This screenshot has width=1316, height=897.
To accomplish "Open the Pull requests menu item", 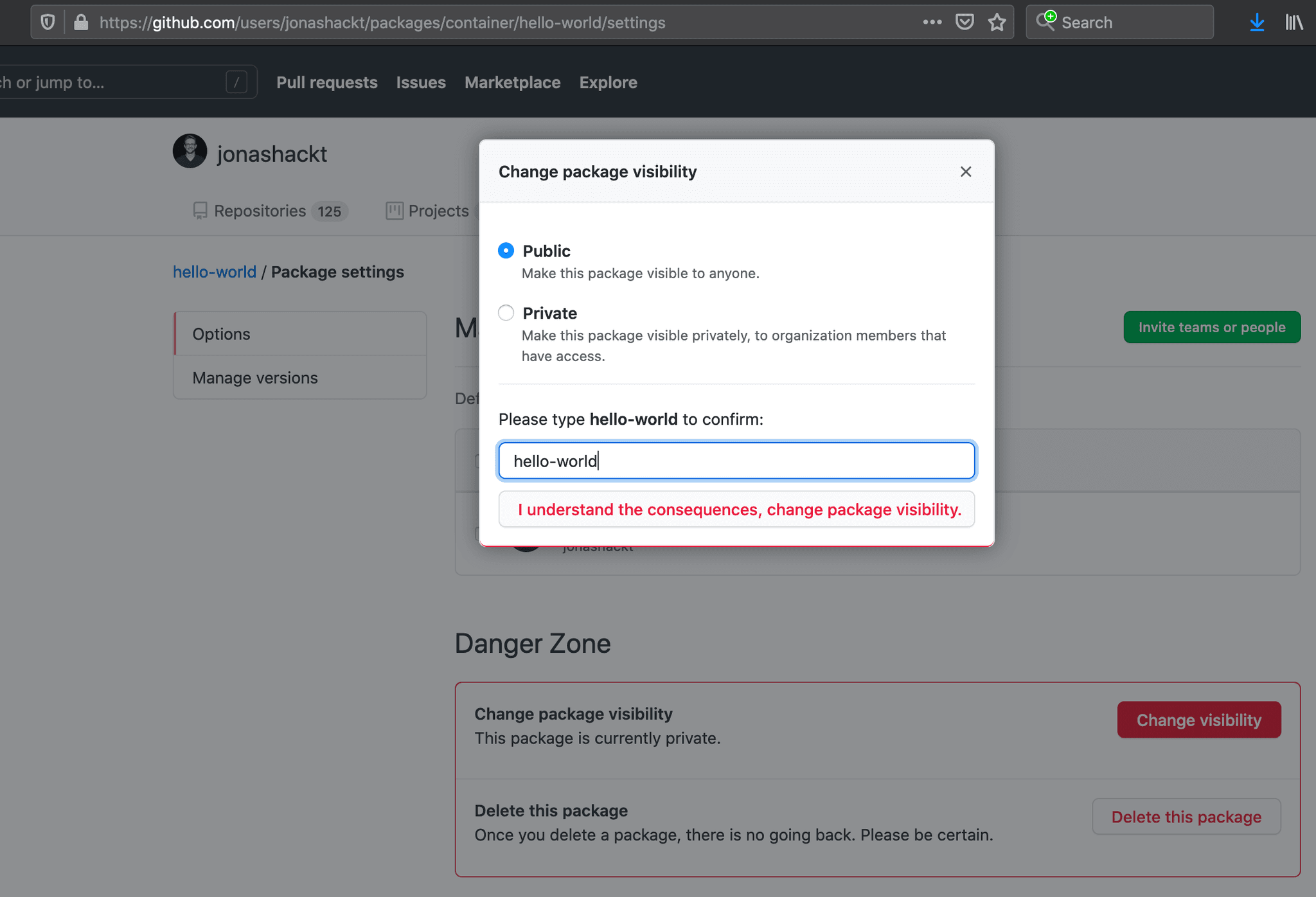I will pos(327,82).
